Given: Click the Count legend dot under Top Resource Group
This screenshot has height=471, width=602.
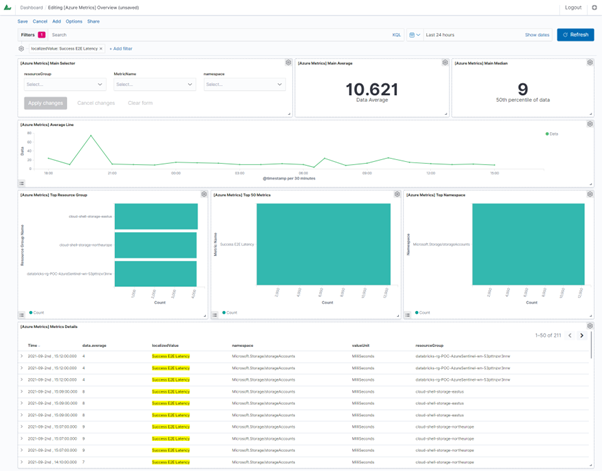Looking at the screenshot, I should [31, 312].
